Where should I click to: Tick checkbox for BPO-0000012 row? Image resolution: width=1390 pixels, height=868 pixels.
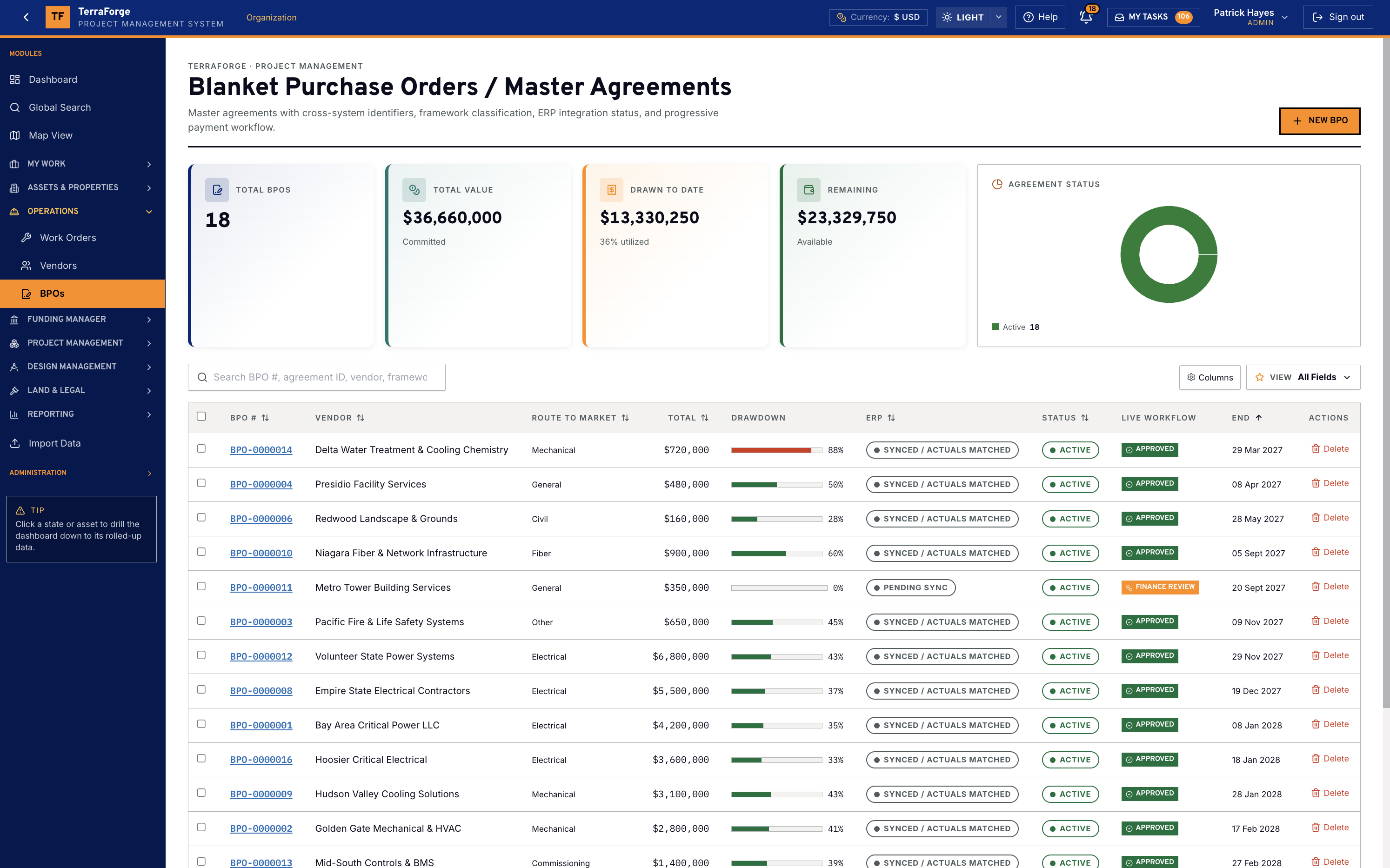pyautogui.click(x=201, y=655)
